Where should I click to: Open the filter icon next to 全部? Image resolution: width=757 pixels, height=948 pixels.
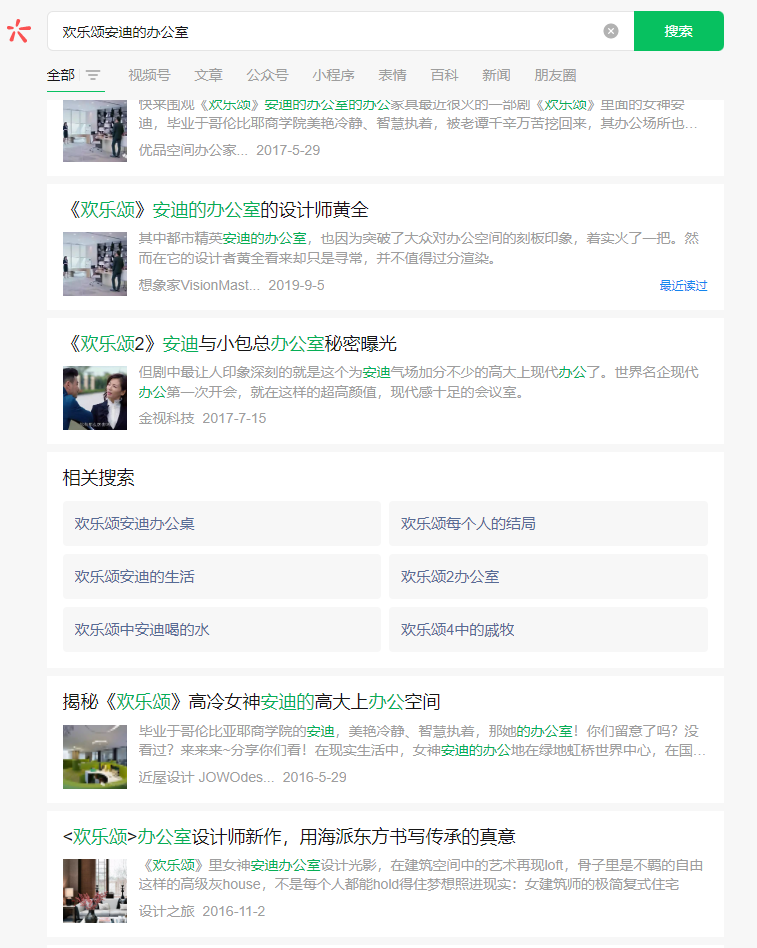(93, 75)
